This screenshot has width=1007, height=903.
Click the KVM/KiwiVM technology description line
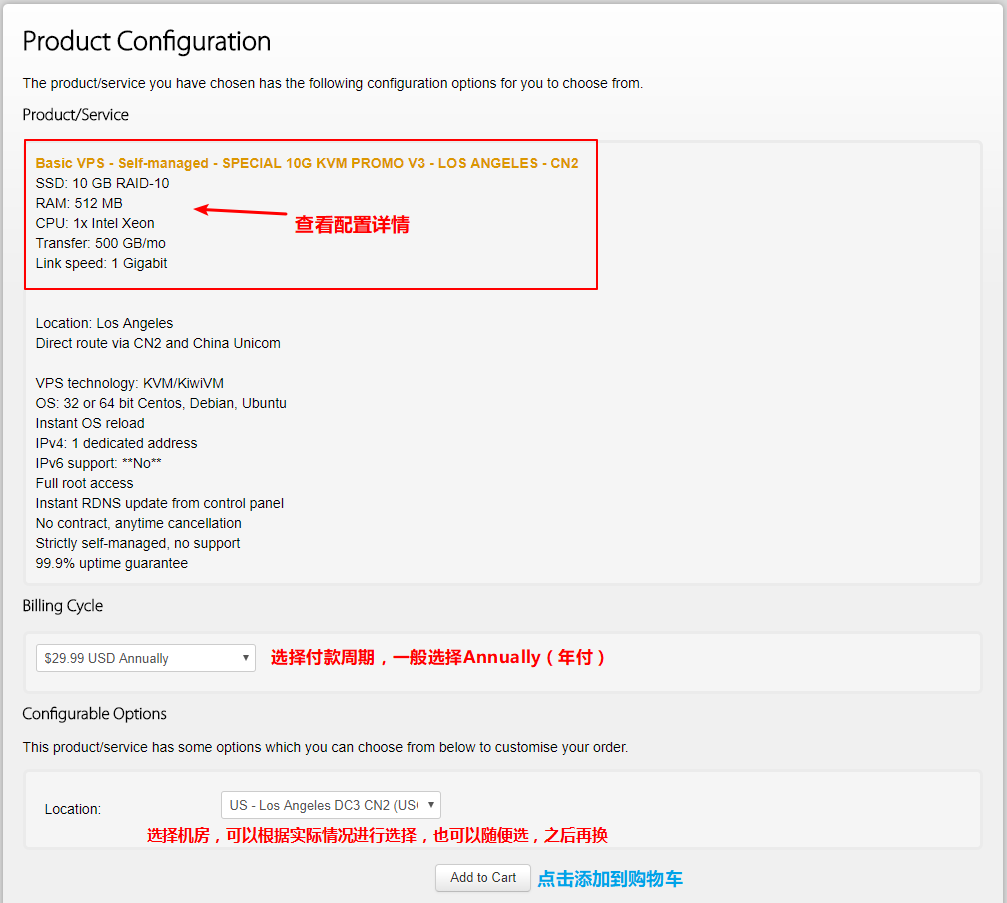coord(129,383)
